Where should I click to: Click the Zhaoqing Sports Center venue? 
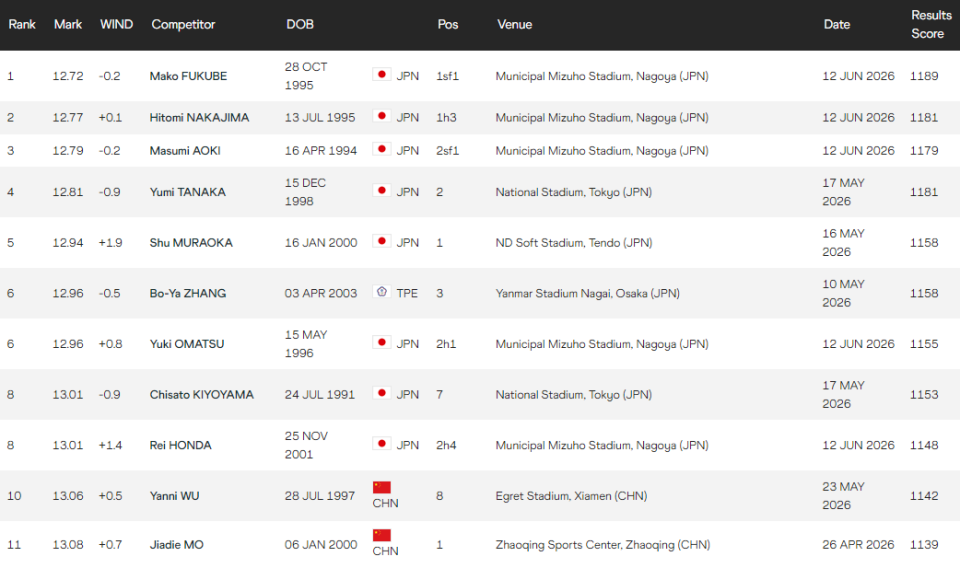click(602, 545)
